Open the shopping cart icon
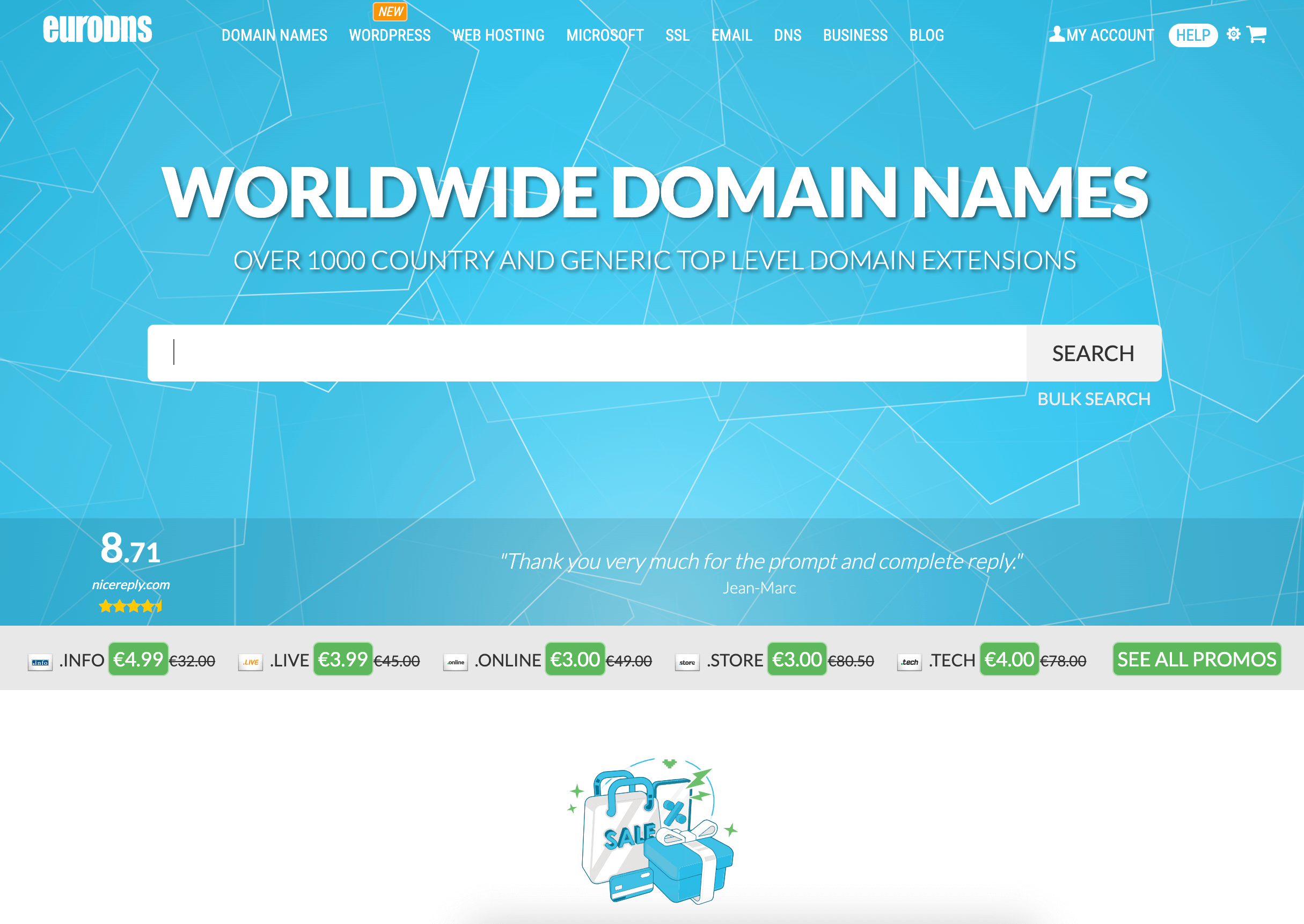Screen dimensions: 1304x924 click(x=1256, y=35)
